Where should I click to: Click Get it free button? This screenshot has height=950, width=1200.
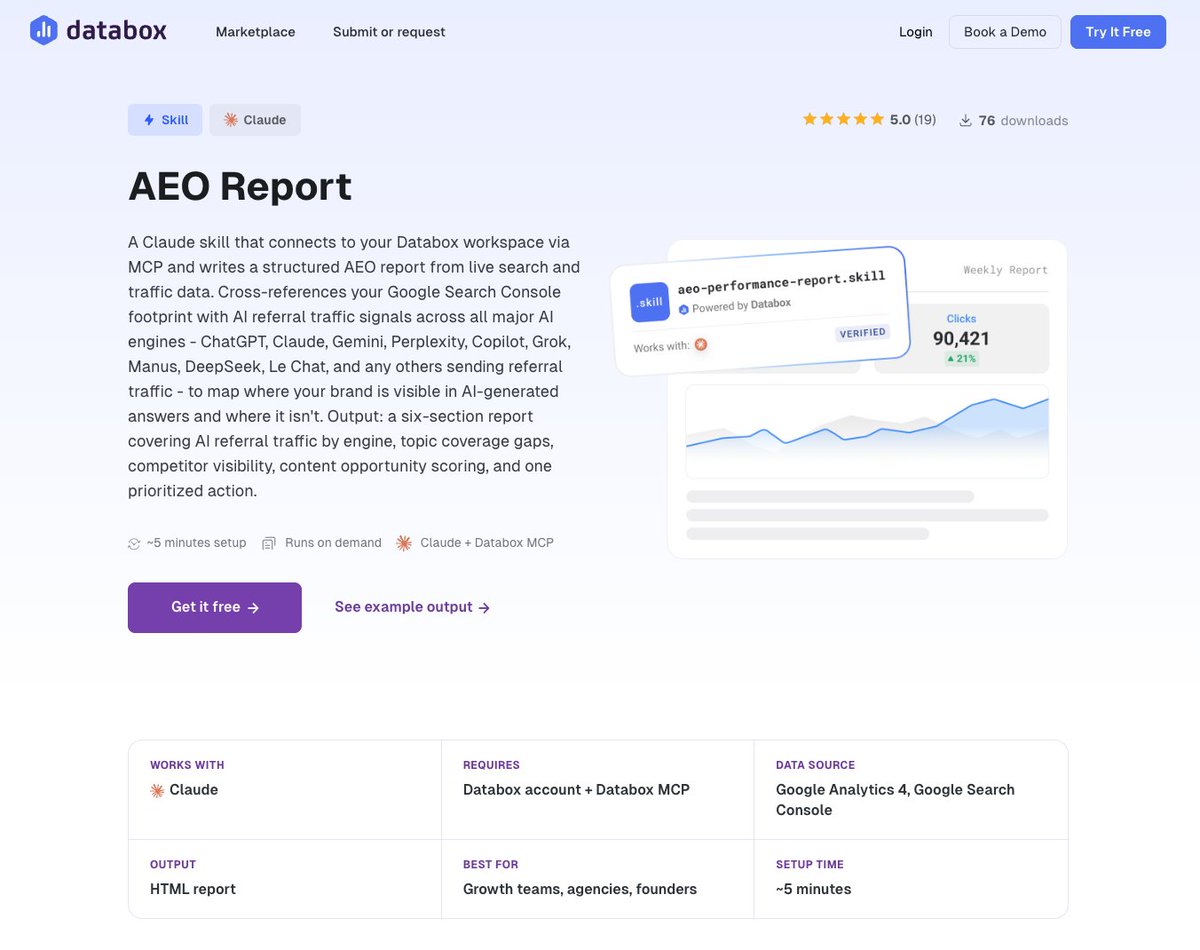click(215, 607)
